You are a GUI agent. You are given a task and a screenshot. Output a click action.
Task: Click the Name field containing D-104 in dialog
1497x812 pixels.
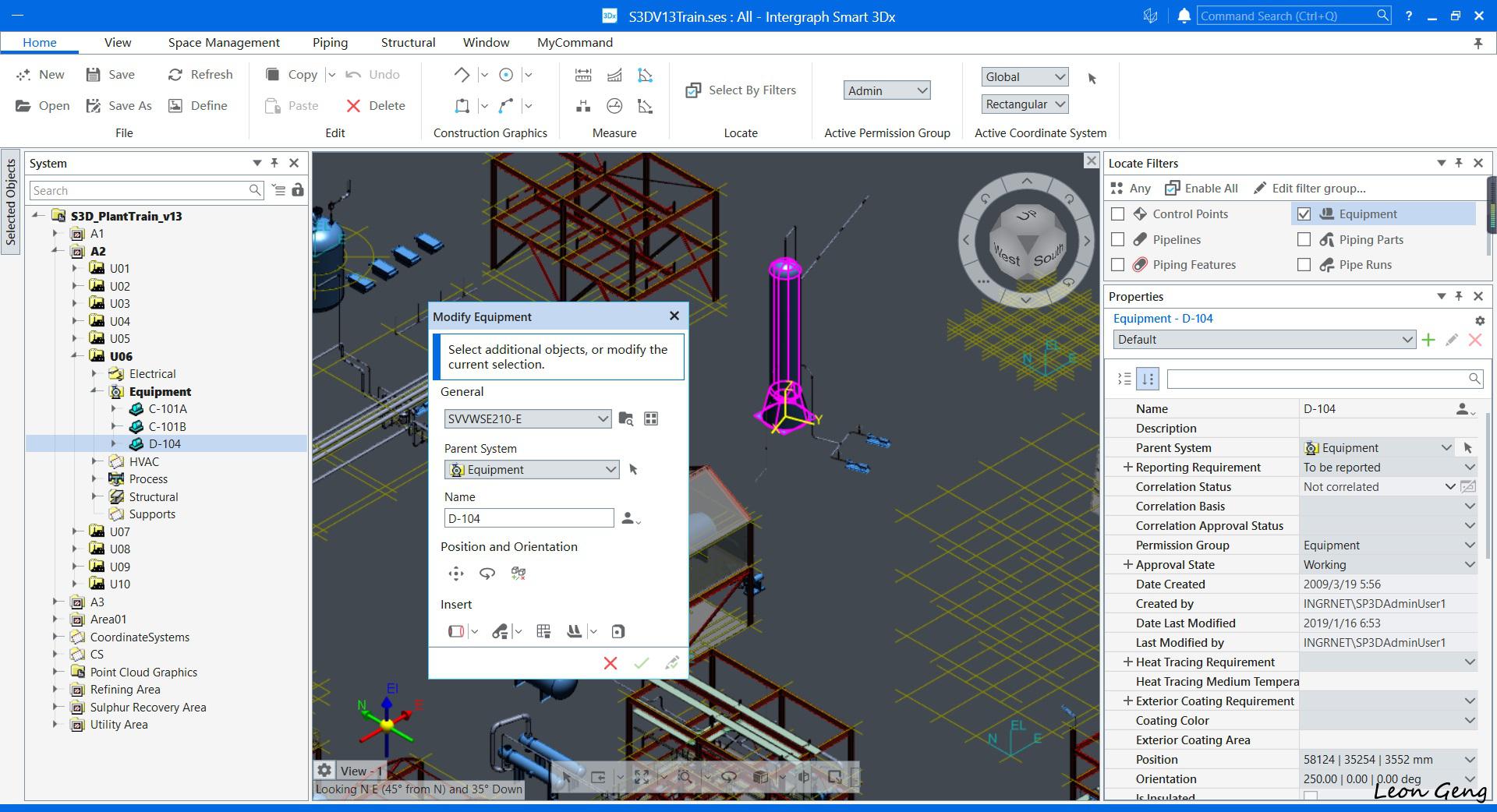[529, 518]
